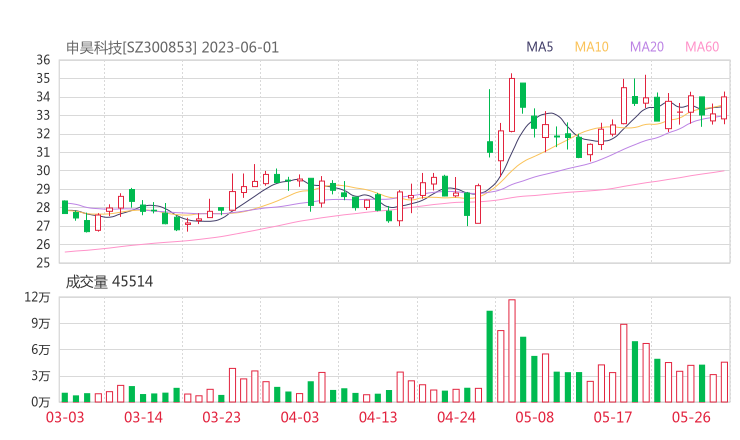Click the 05-17 date axis label
The width and height of the screenshot is (740, 440).
coord(613,417)
